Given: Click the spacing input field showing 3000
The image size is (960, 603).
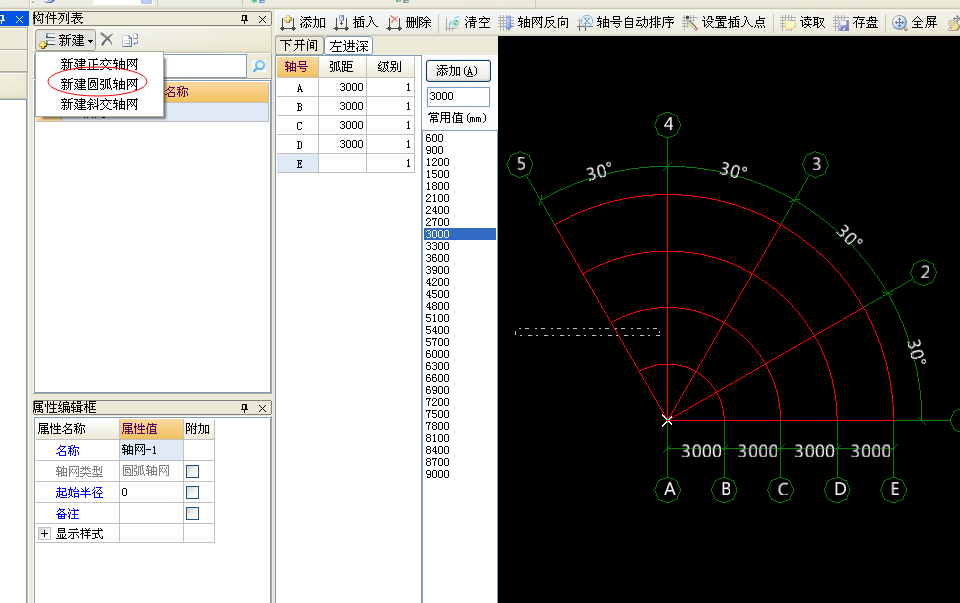Looking at the screenshot, I should pos(458,96).
